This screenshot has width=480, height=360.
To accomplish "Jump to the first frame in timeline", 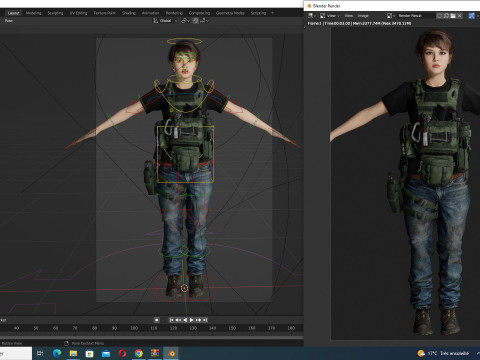I will coord(171,320).
